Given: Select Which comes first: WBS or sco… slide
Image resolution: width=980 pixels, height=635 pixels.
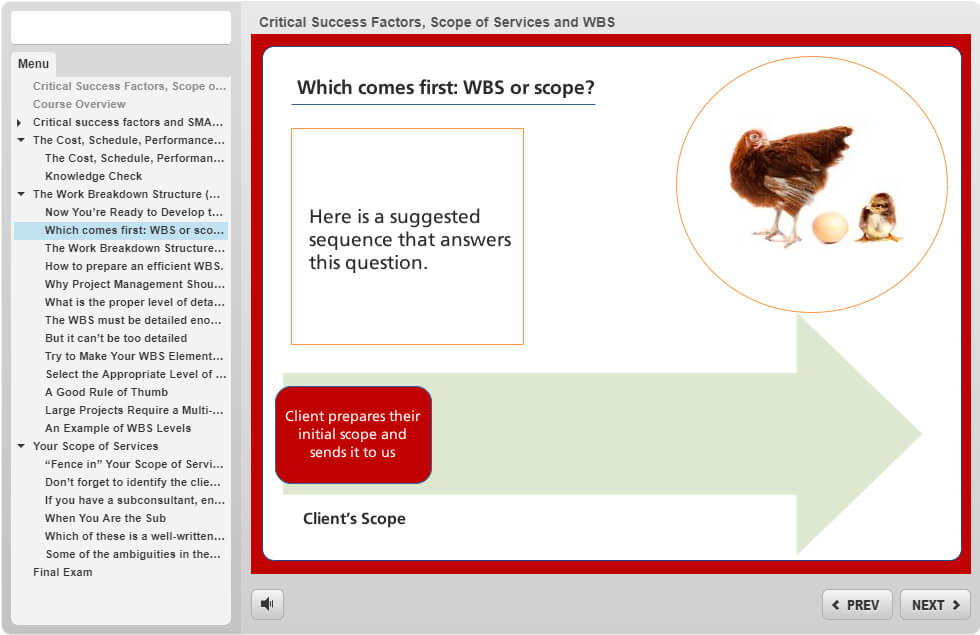Looking at the screenshot, I should (121, 231).
